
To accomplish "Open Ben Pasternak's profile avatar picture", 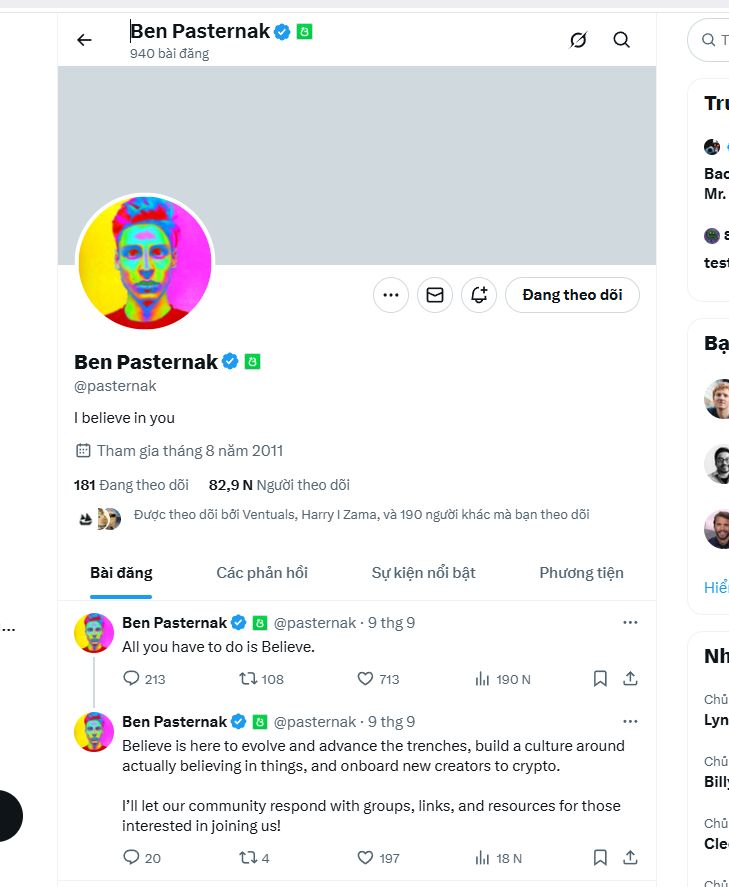I will [144, 263].
